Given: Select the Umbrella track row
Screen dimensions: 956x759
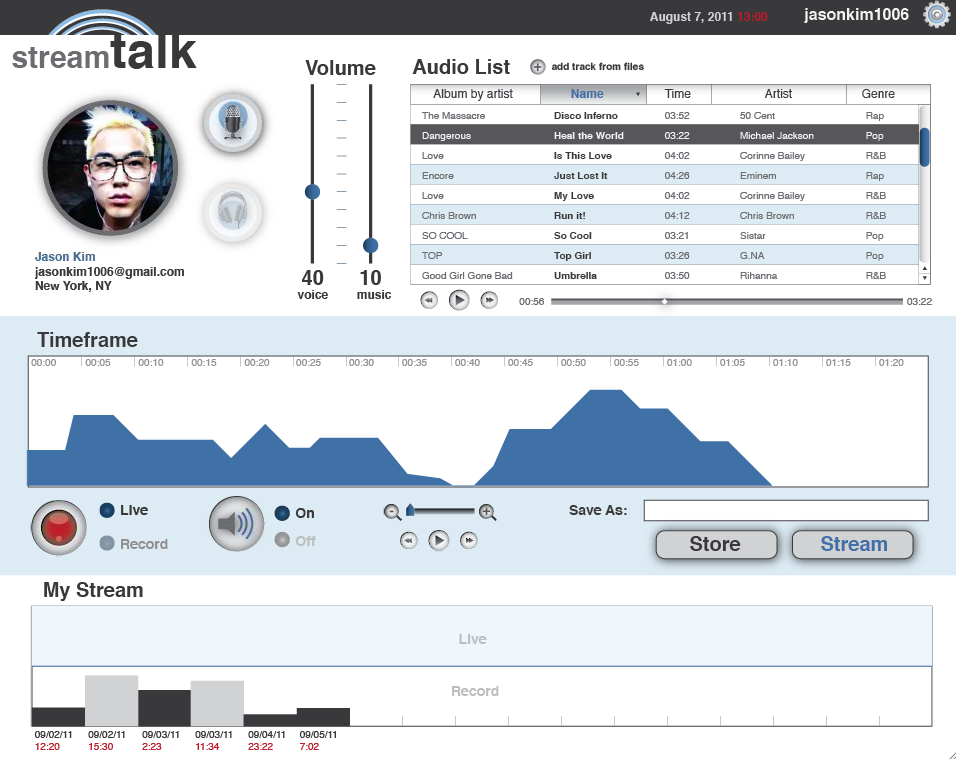Looking at the screenshot, I should [665, 275].
